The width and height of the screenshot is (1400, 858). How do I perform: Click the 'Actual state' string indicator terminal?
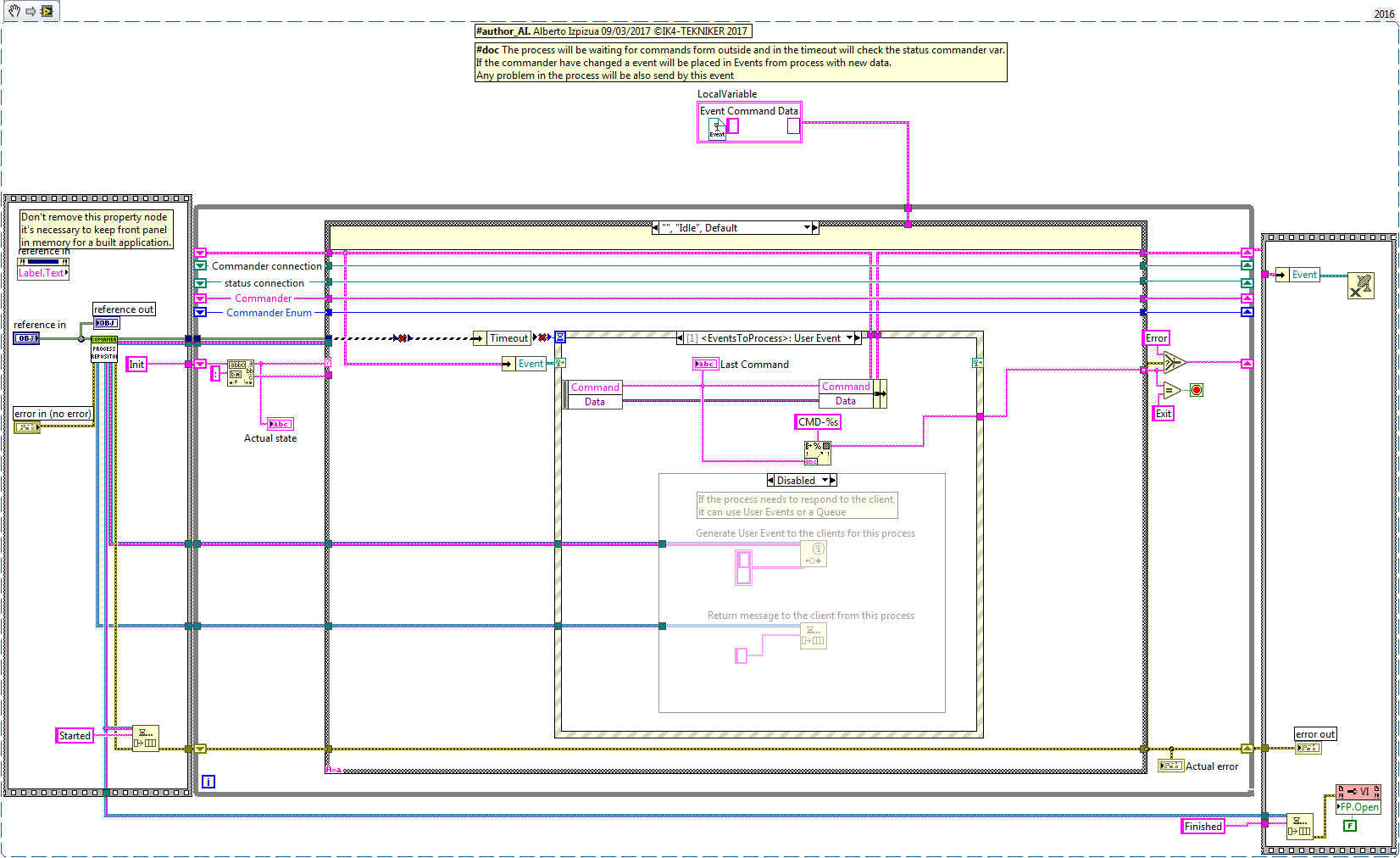tap(281, 424)
